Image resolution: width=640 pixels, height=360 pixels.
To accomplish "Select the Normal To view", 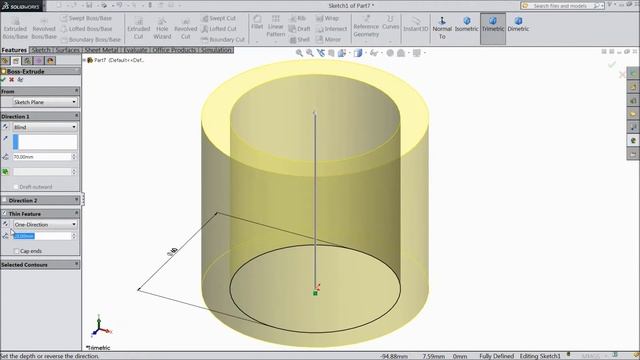I will tap(442, 28).
